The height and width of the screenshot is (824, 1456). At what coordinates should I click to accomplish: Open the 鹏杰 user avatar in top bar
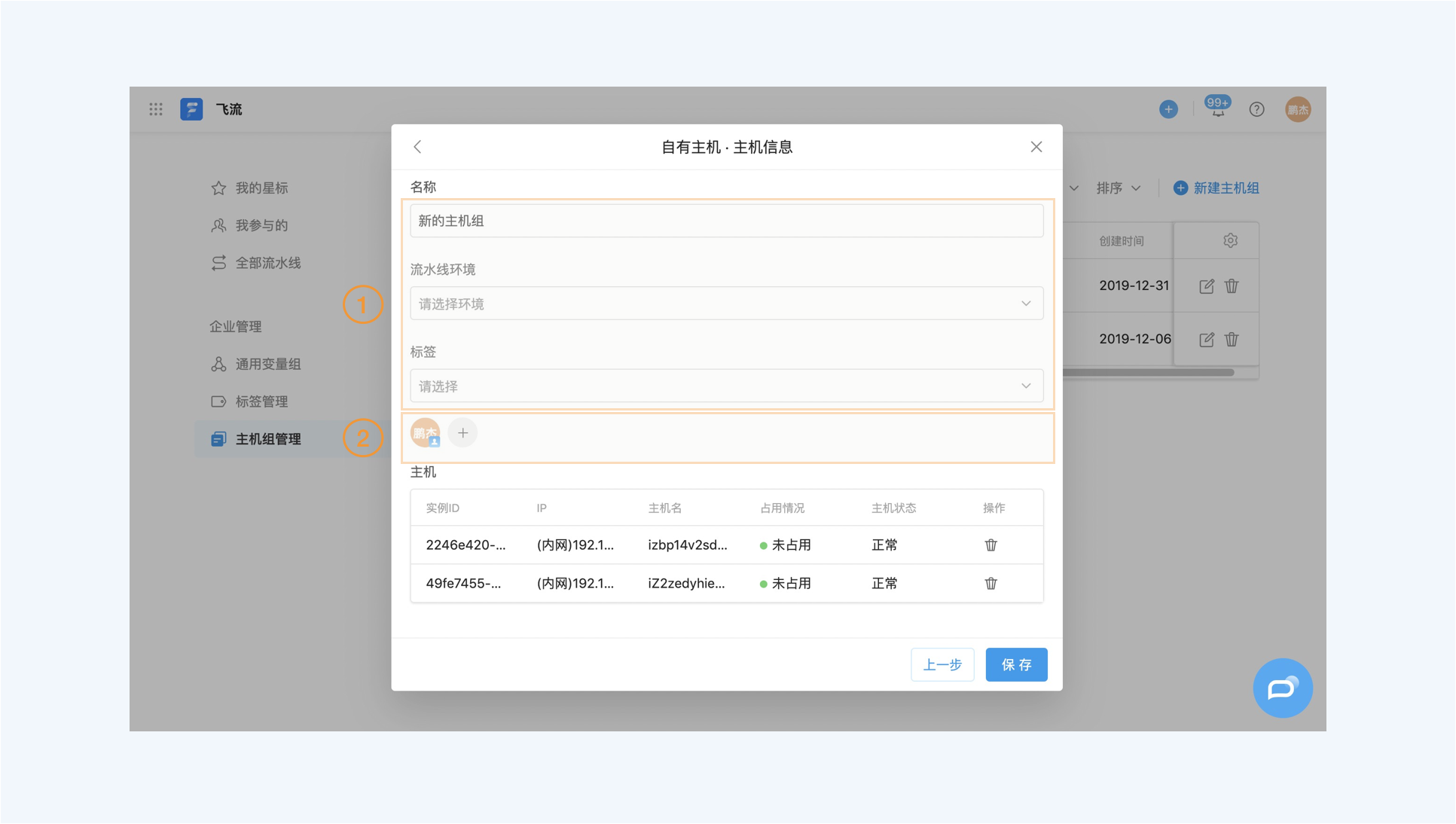(x=1298, y=109)
